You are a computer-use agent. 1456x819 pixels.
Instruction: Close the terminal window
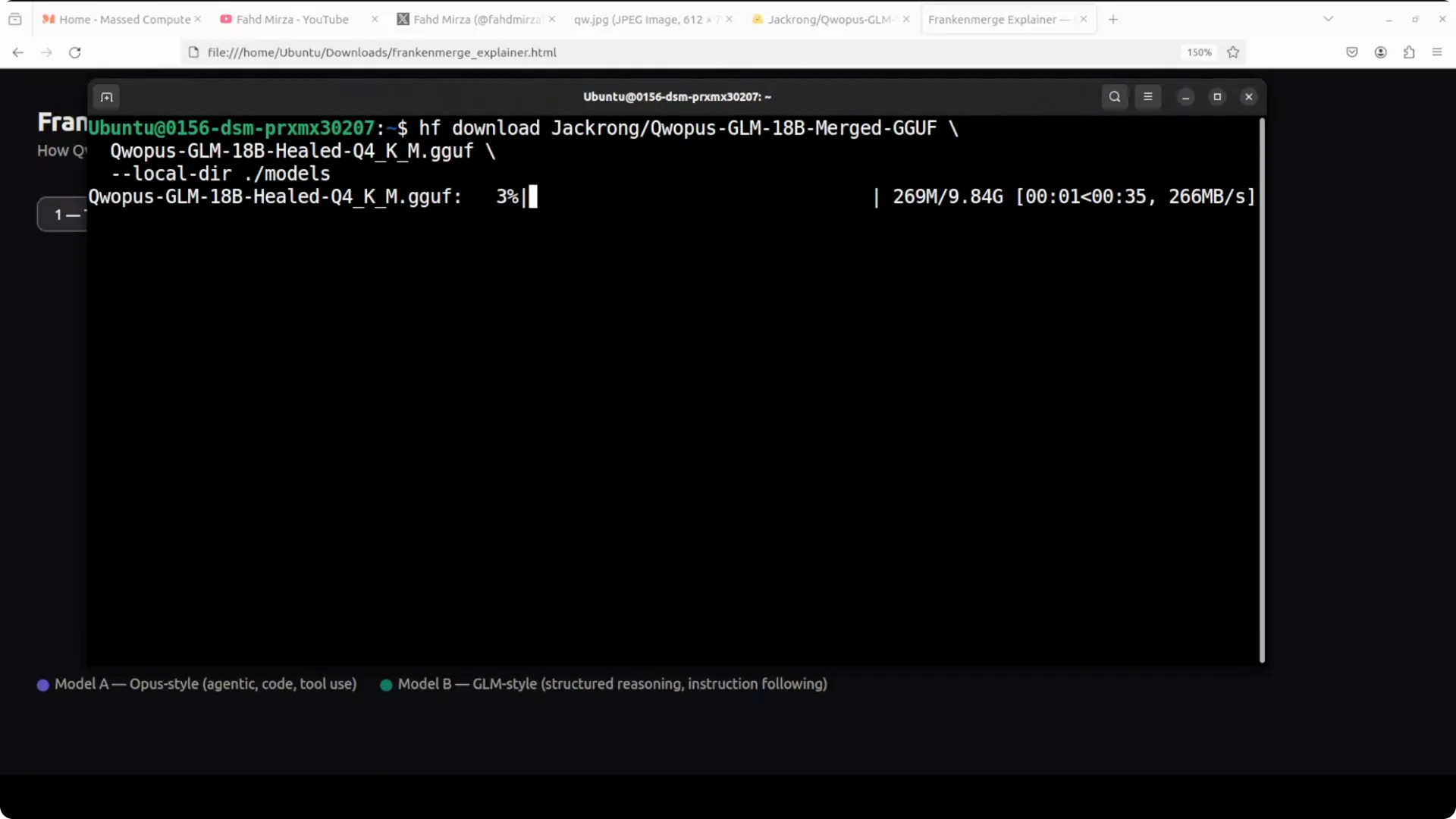pos(1249,97)
